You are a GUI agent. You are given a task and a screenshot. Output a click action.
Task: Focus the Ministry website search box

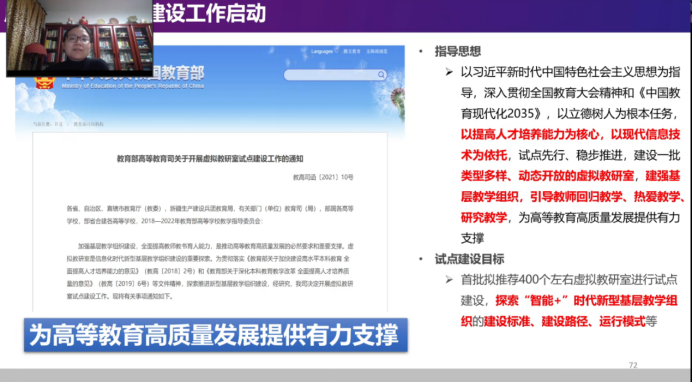[x=335, y=75]
